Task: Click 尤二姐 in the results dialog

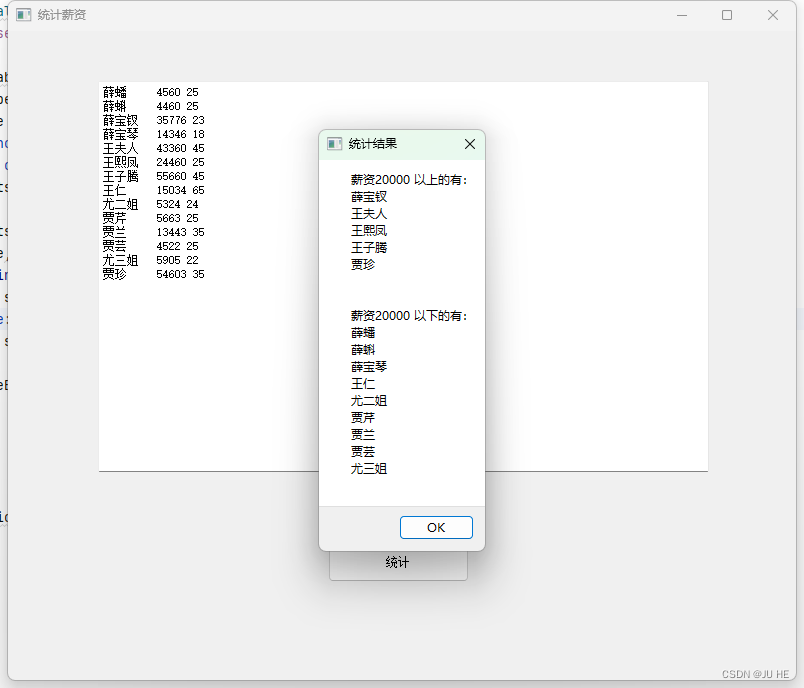Action: point(369,400)
